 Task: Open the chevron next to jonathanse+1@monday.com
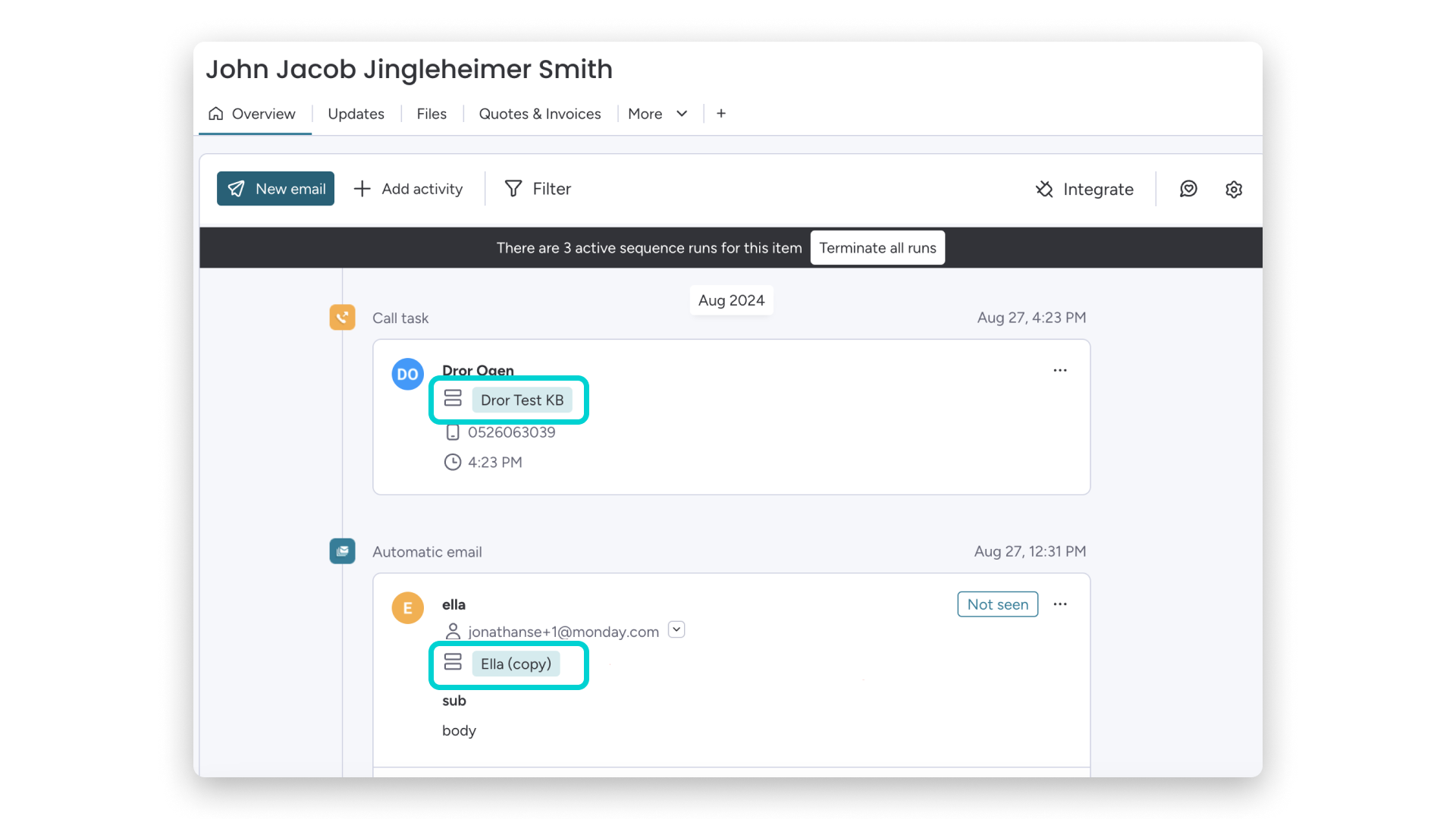click(676, 629)
